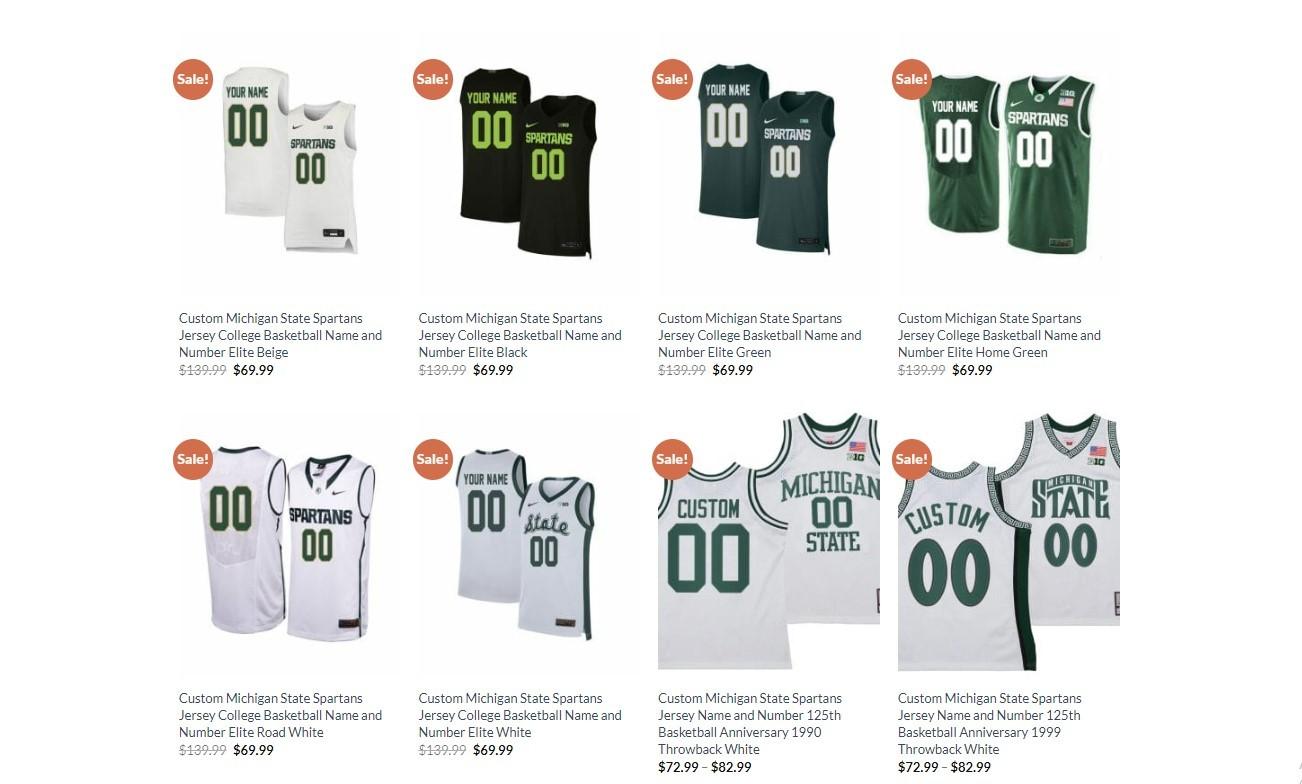Open the Number Elite White jersey title link
Screen dimensions: 1302x784
coord(520,715)
